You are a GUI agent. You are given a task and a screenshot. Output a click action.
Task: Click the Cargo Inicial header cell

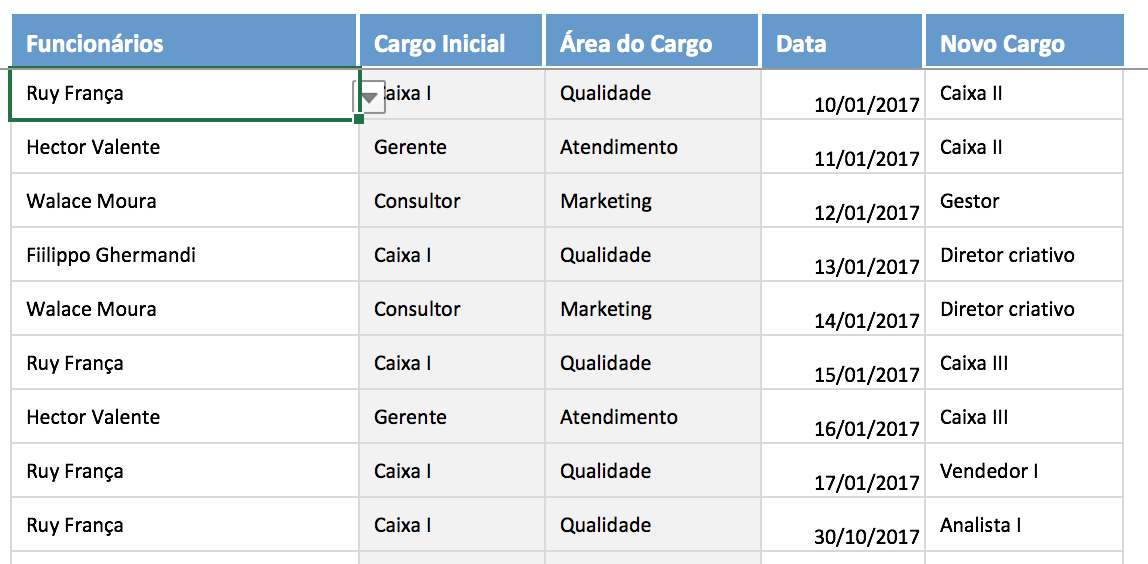(450, 43)
